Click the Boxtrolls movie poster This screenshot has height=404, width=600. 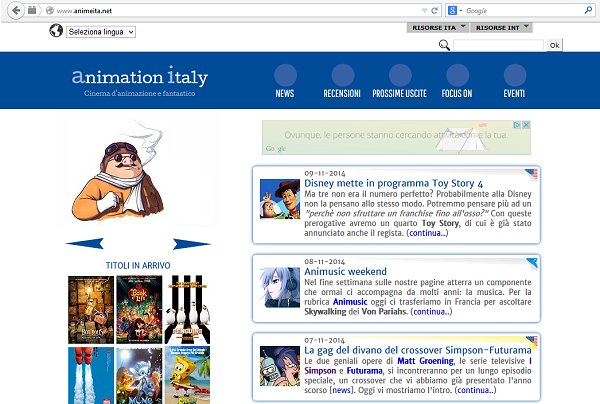[x=91, y=310]
